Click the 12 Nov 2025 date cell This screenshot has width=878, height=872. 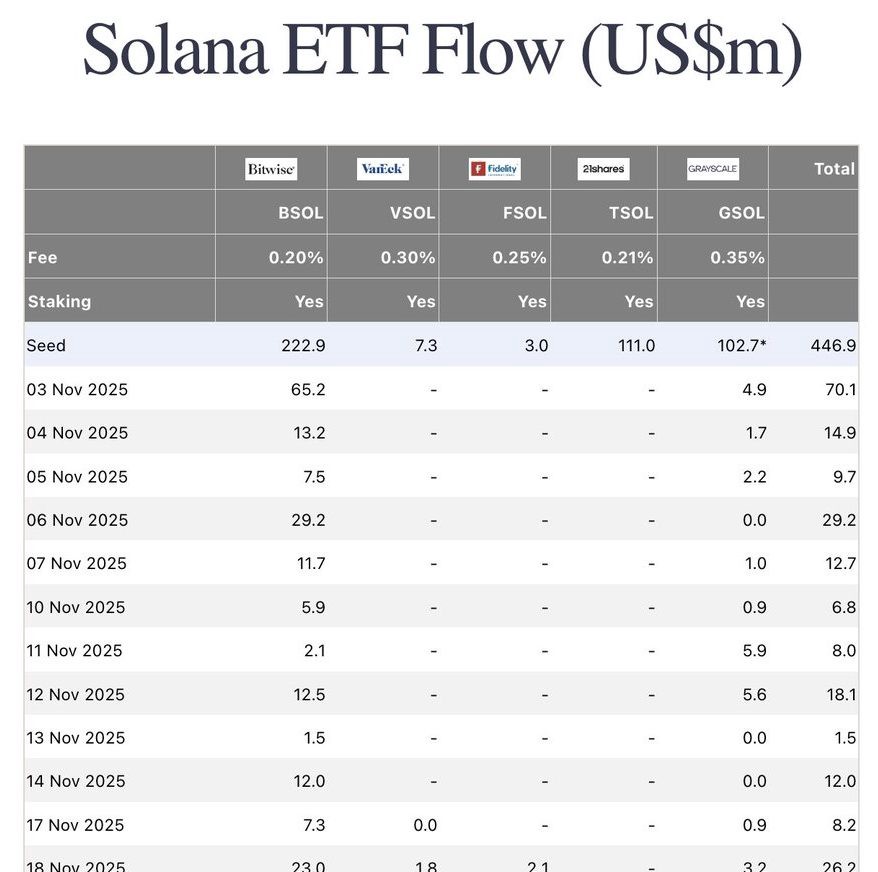coord(76,694)
